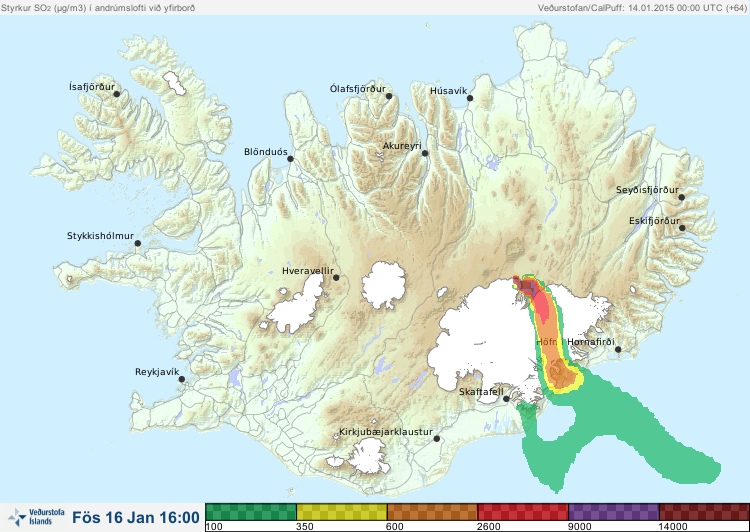Click the Skaftafell label

[x=481, y=392]
